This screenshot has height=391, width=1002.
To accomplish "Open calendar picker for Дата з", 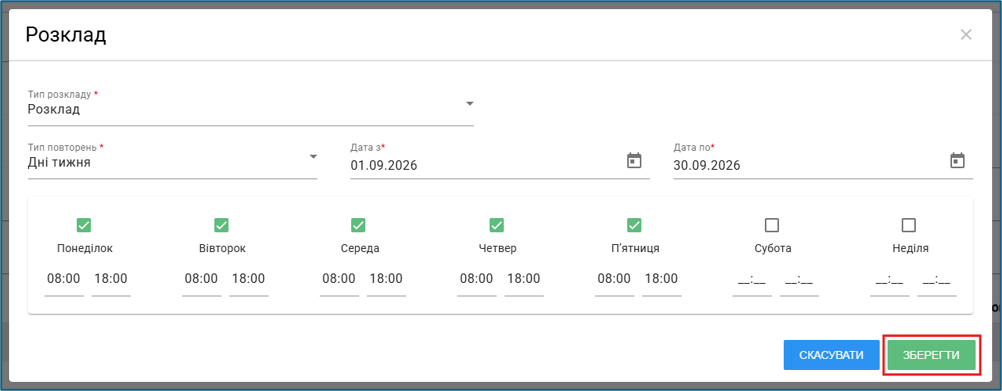I will point(634,160).
